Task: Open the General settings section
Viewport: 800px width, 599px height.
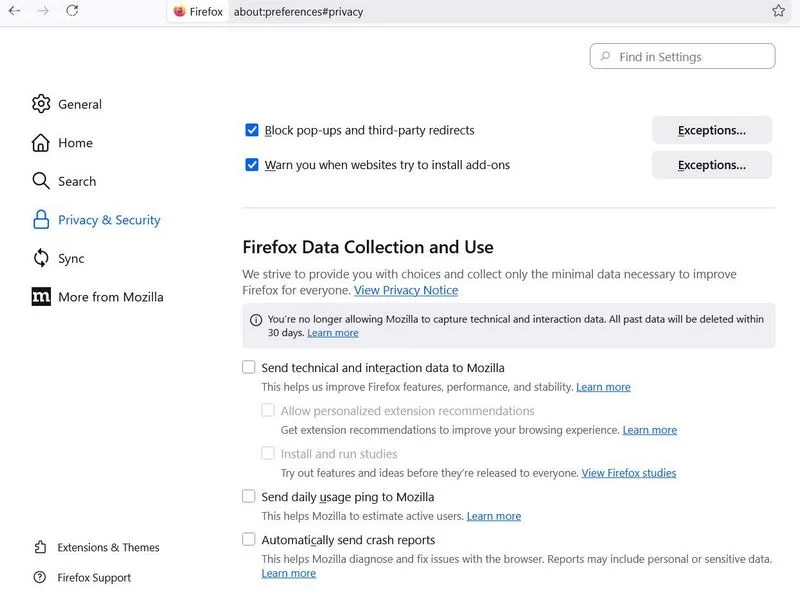Action: tap(80, 104)
